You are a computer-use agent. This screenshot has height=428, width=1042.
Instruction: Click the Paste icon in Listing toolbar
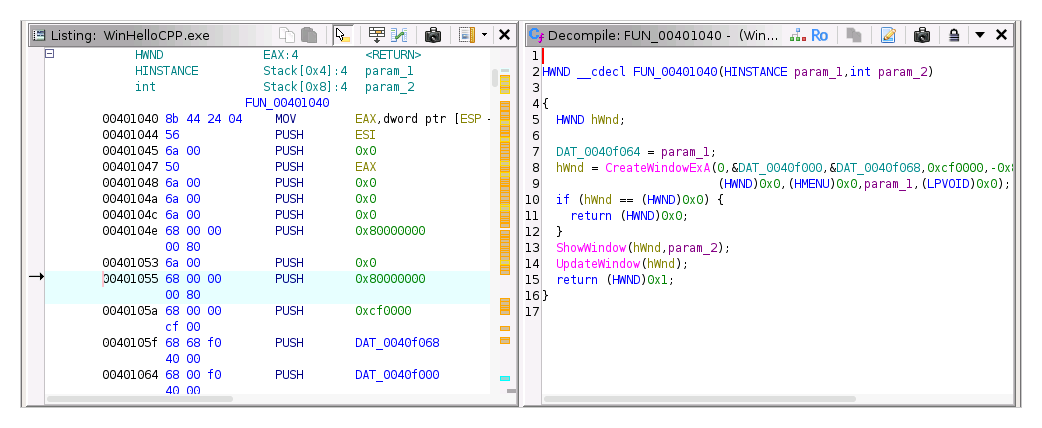tap(309, 35)
